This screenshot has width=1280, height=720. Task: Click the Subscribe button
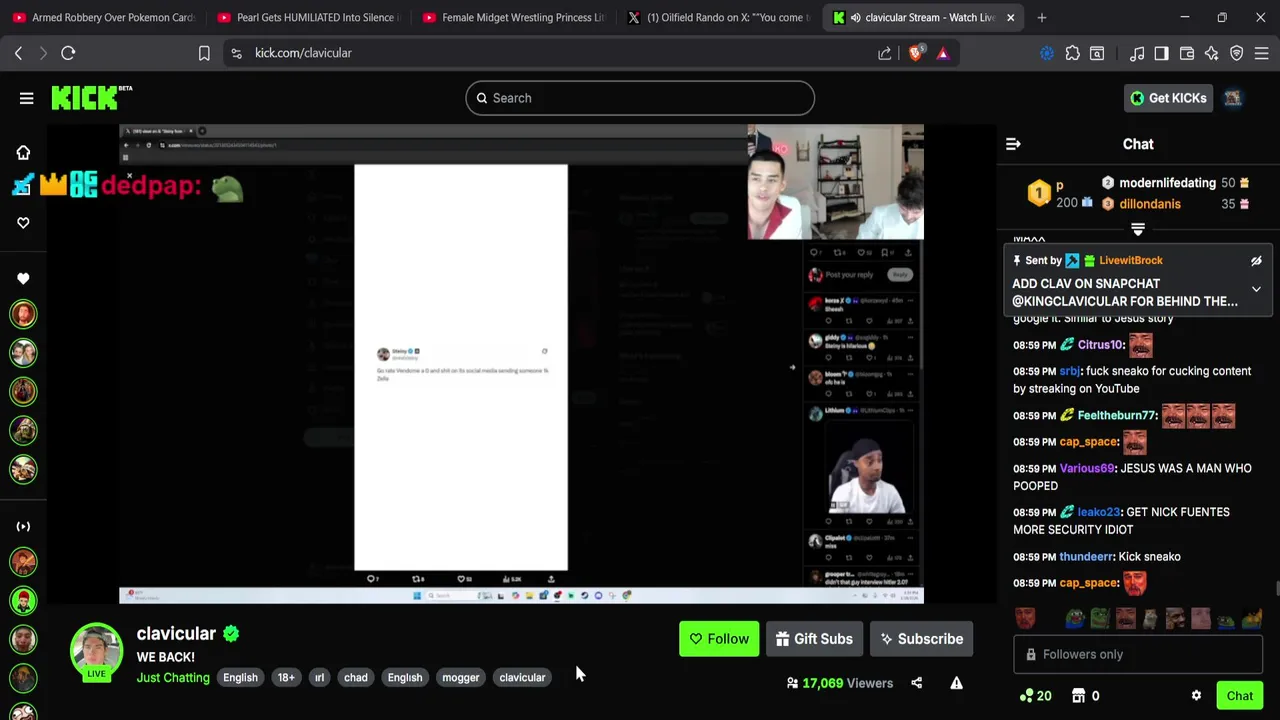click(921, 639)
